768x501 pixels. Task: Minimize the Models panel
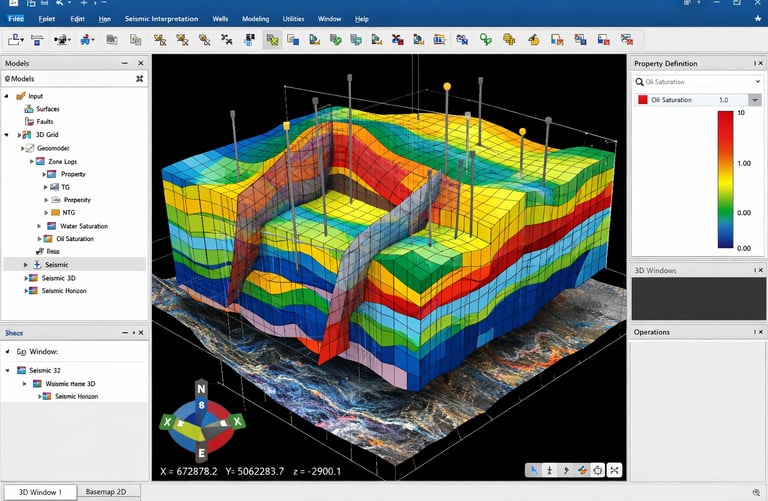pyautogui.click(x=125, y=63)
